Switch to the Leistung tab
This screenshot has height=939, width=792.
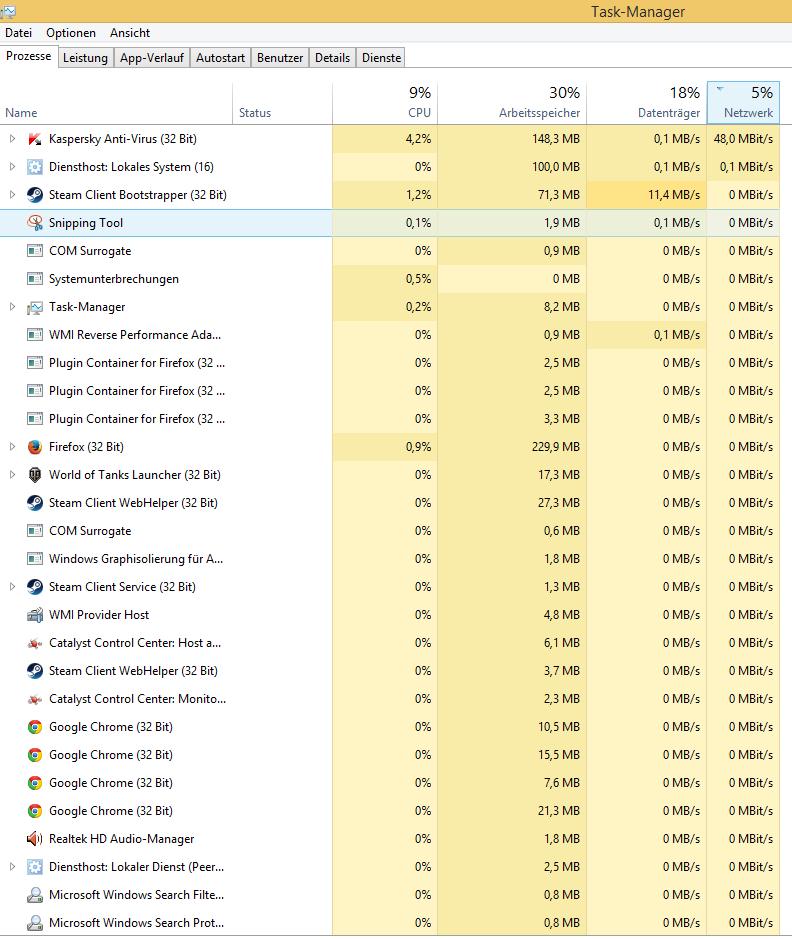pyautogui.click(x=86, y=58)
